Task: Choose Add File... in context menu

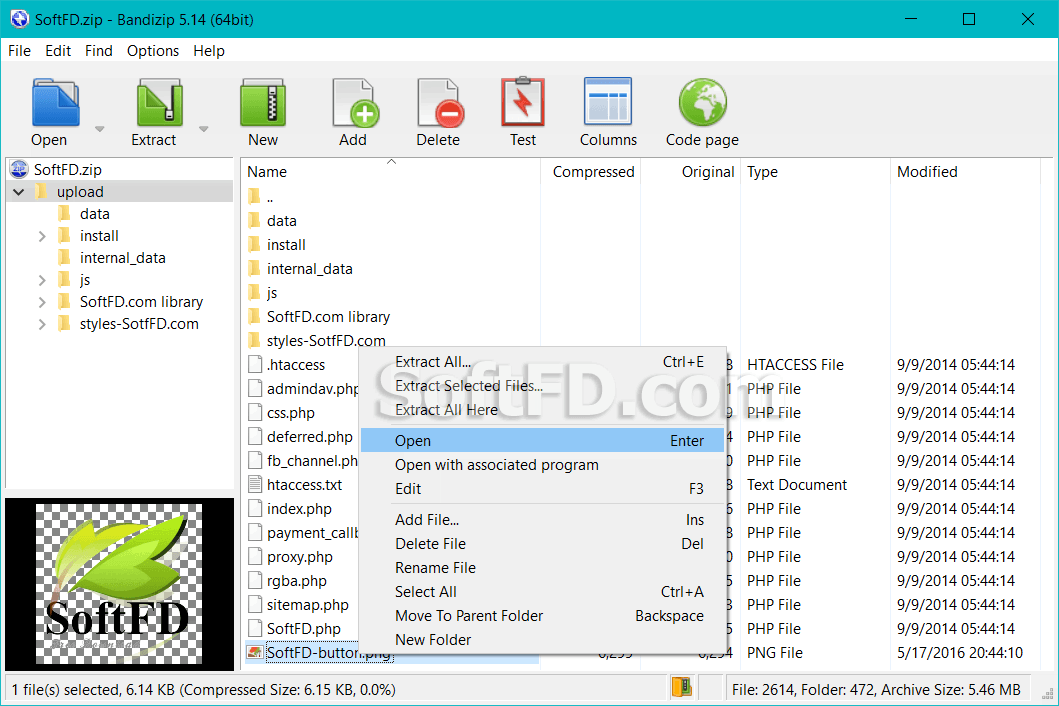Action: (542, 520)
